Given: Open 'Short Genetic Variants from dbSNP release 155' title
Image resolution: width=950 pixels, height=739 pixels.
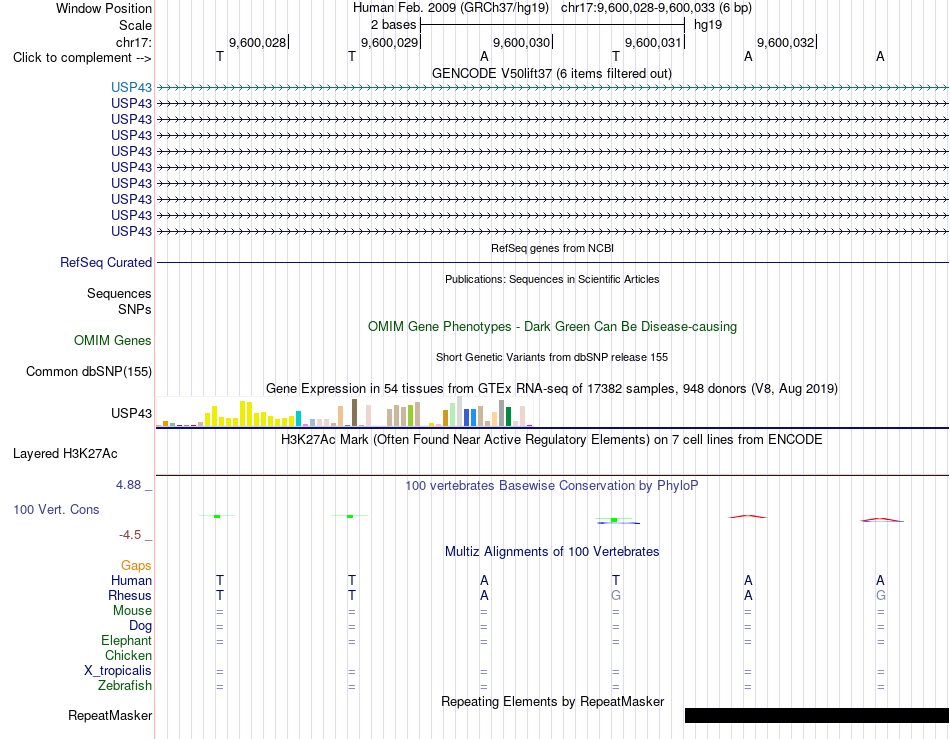Looking at the screenshot, I should coord(552,357).
